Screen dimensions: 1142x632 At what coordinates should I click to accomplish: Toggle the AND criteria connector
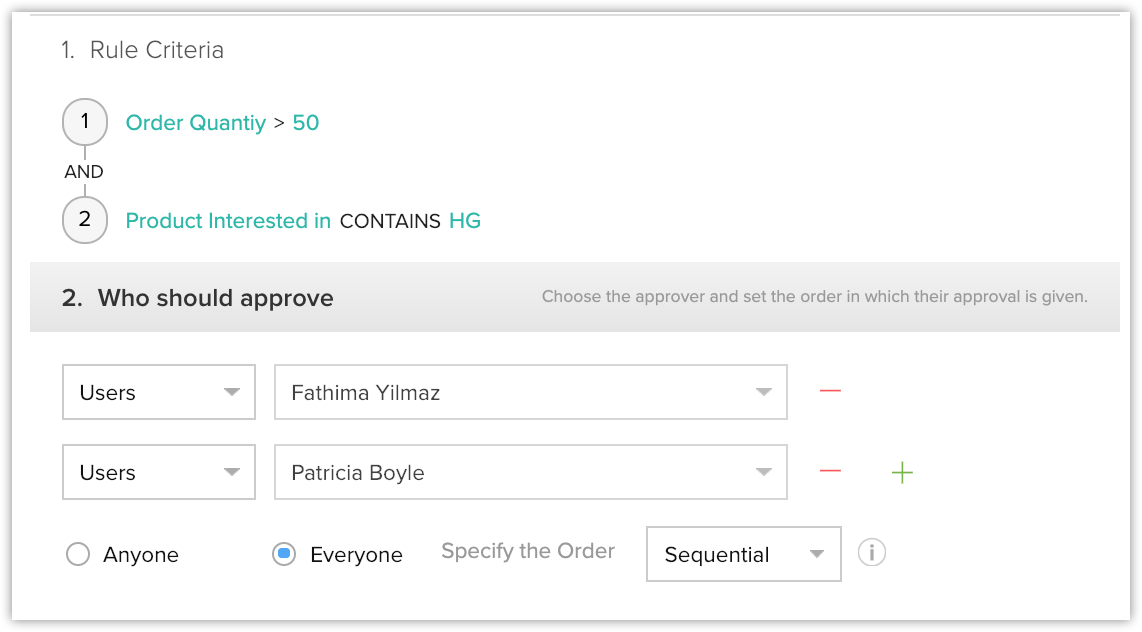[84, 172]
